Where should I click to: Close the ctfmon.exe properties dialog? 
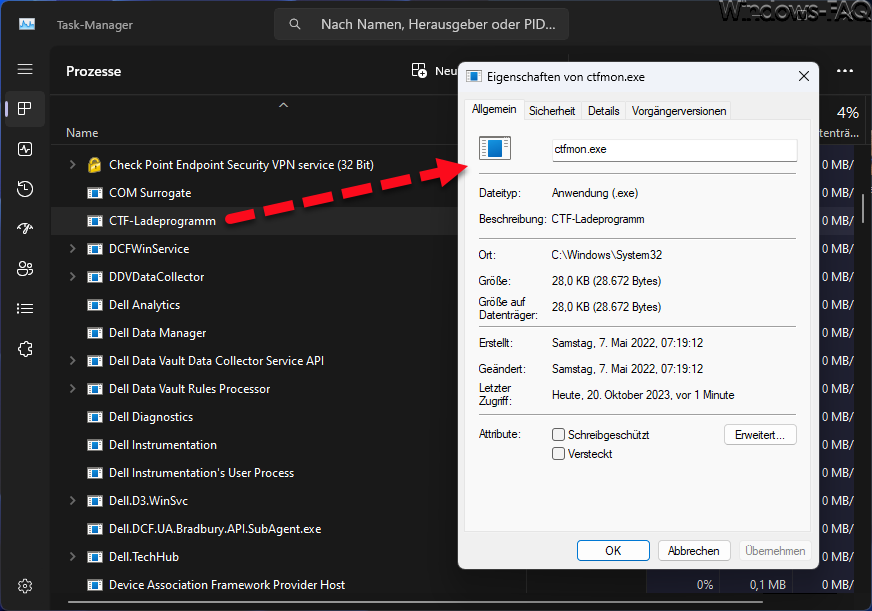click(804, 77)
